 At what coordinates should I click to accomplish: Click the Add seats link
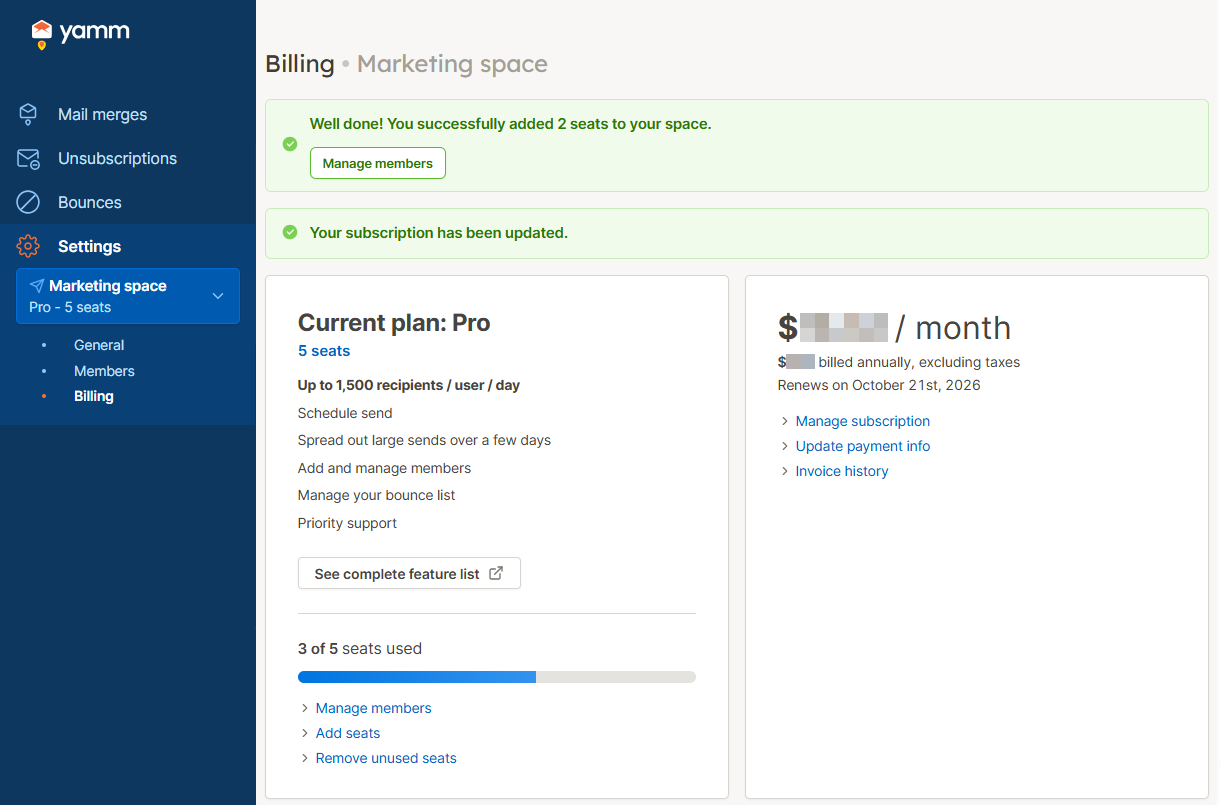348,733
